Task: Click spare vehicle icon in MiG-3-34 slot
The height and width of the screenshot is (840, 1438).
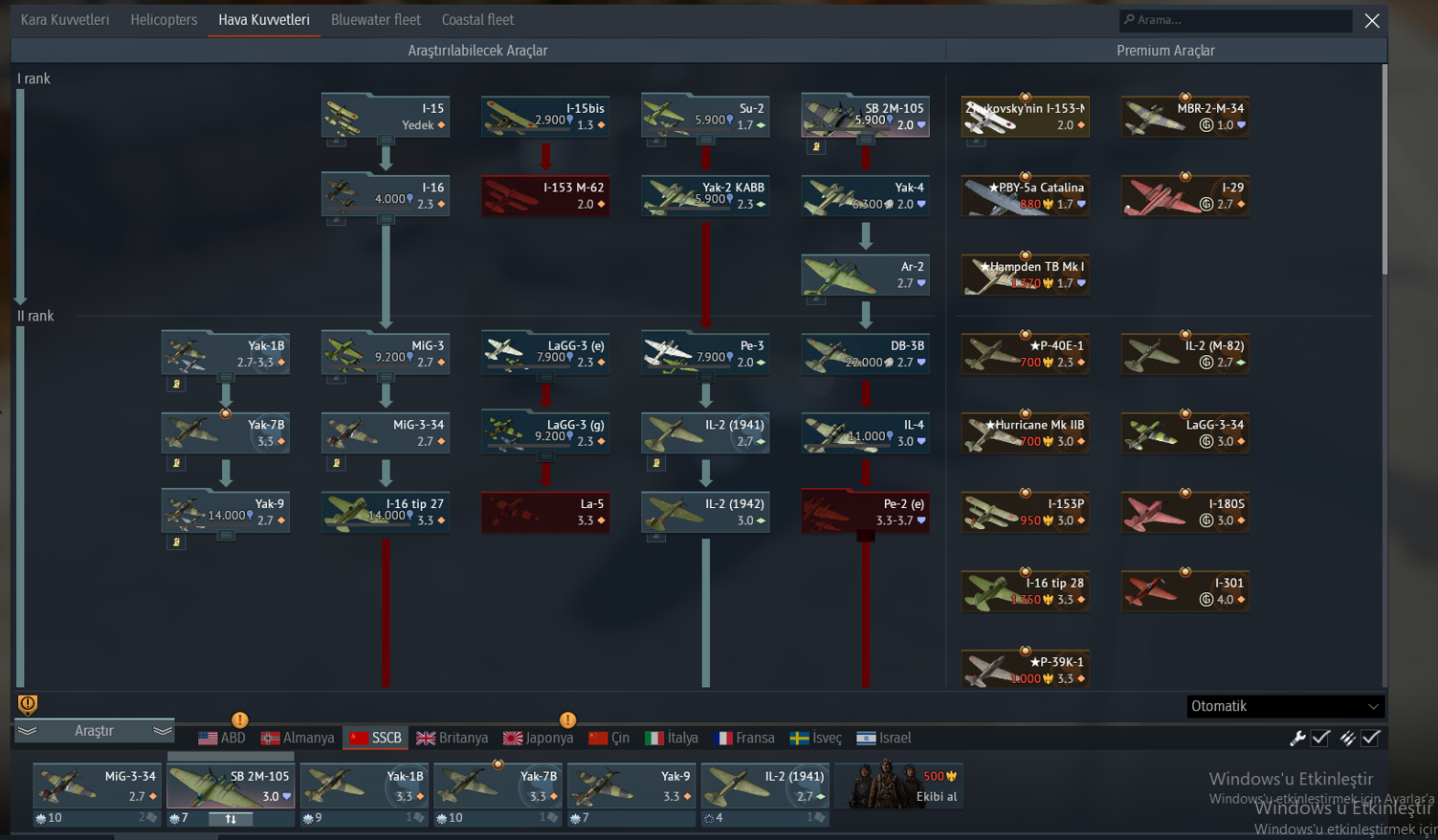Action: click(151, 818)
